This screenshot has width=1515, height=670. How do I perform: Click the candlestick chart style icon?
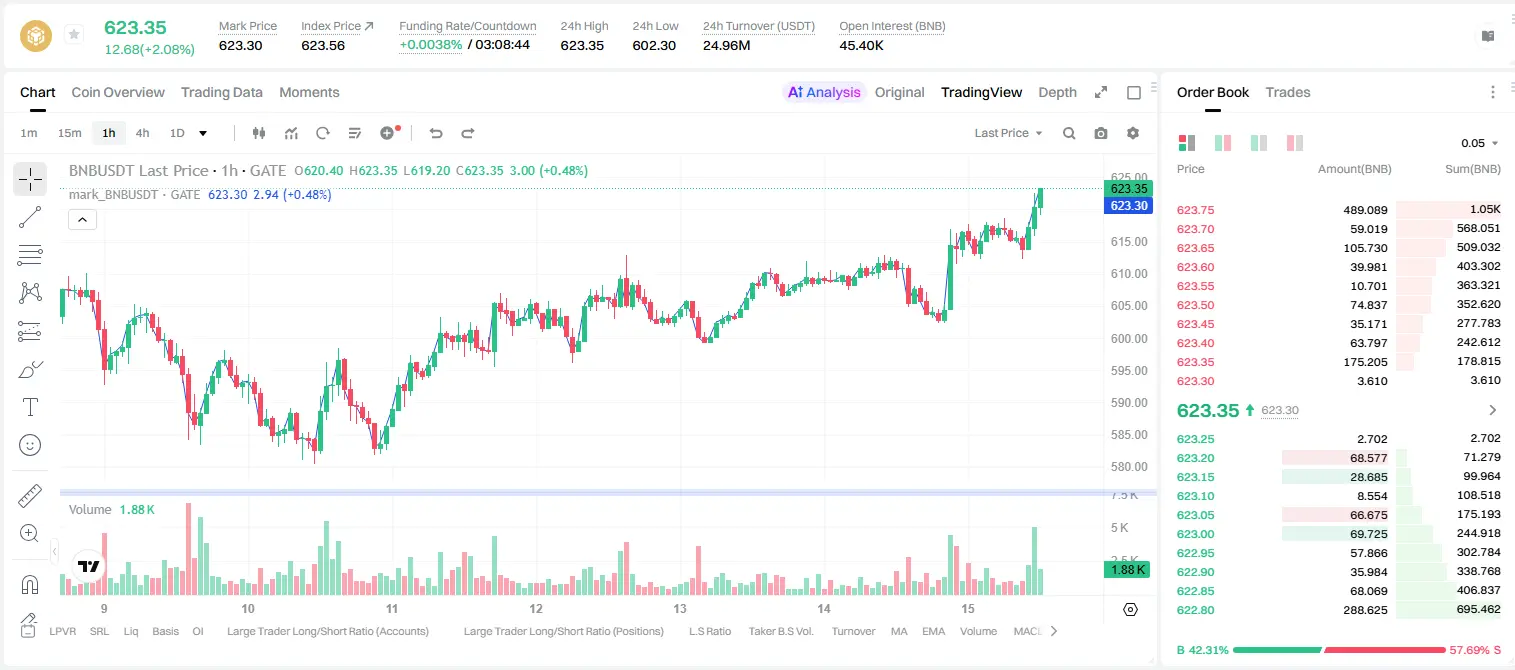(259, 133)
